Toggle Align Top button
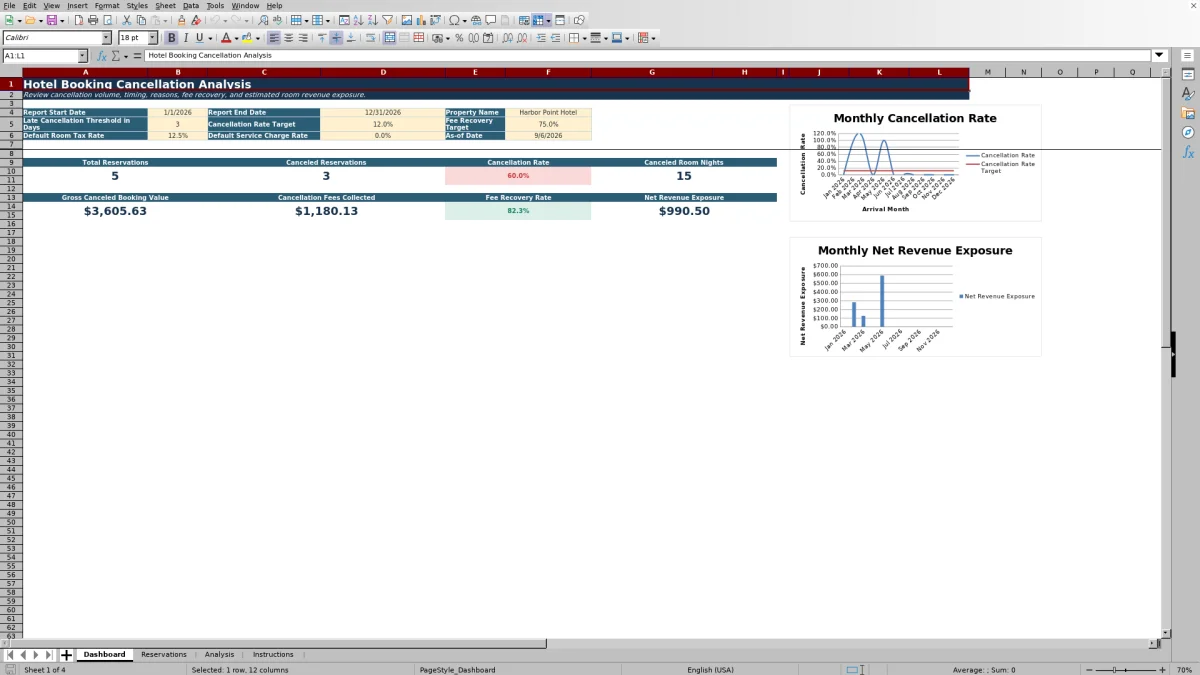Screen dimensions: 1200x675 (x=322, y=38)
